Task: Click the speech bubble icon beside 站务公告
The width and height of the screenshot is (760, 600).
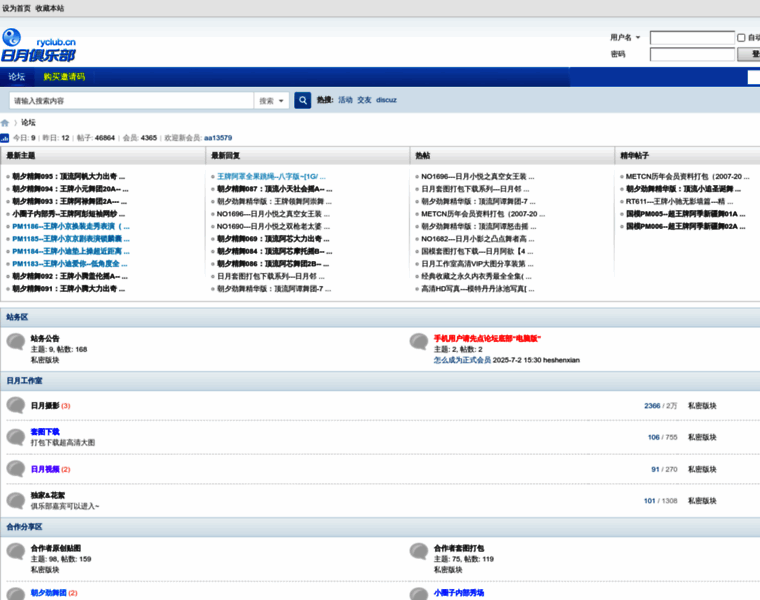Action: [x=15, y=341]
